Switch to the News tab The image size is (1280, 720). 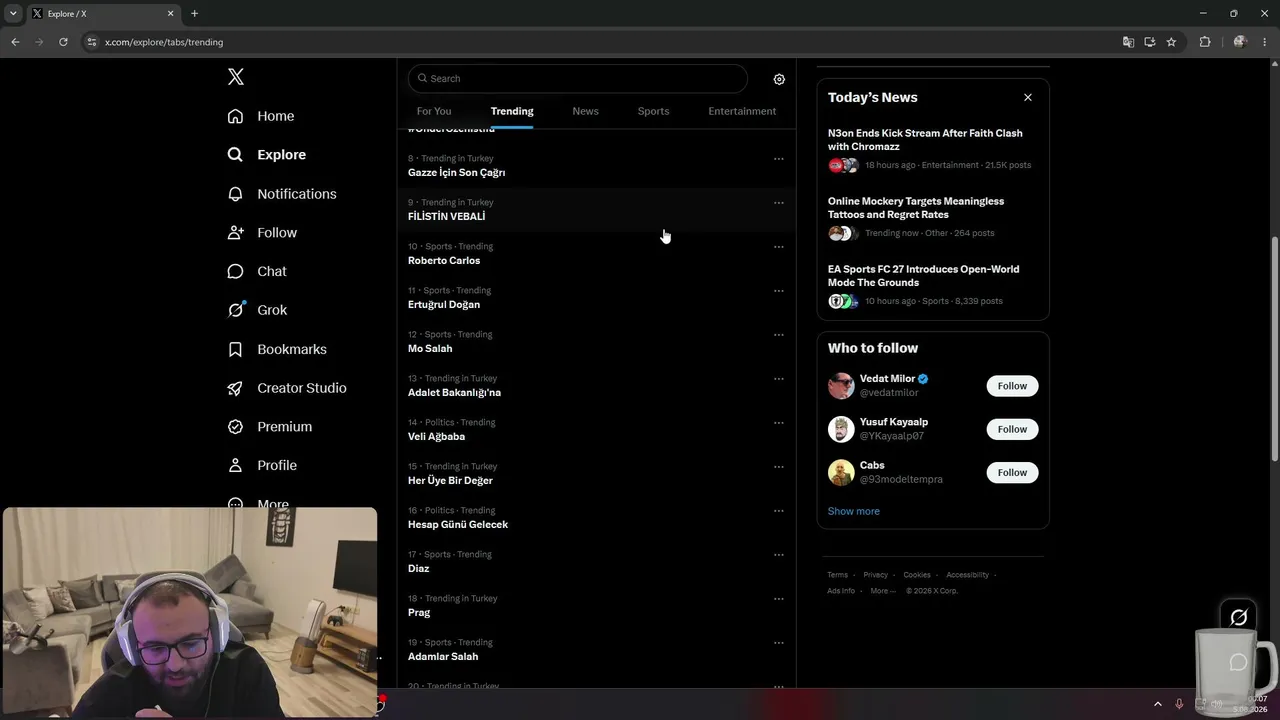(585, 111)
